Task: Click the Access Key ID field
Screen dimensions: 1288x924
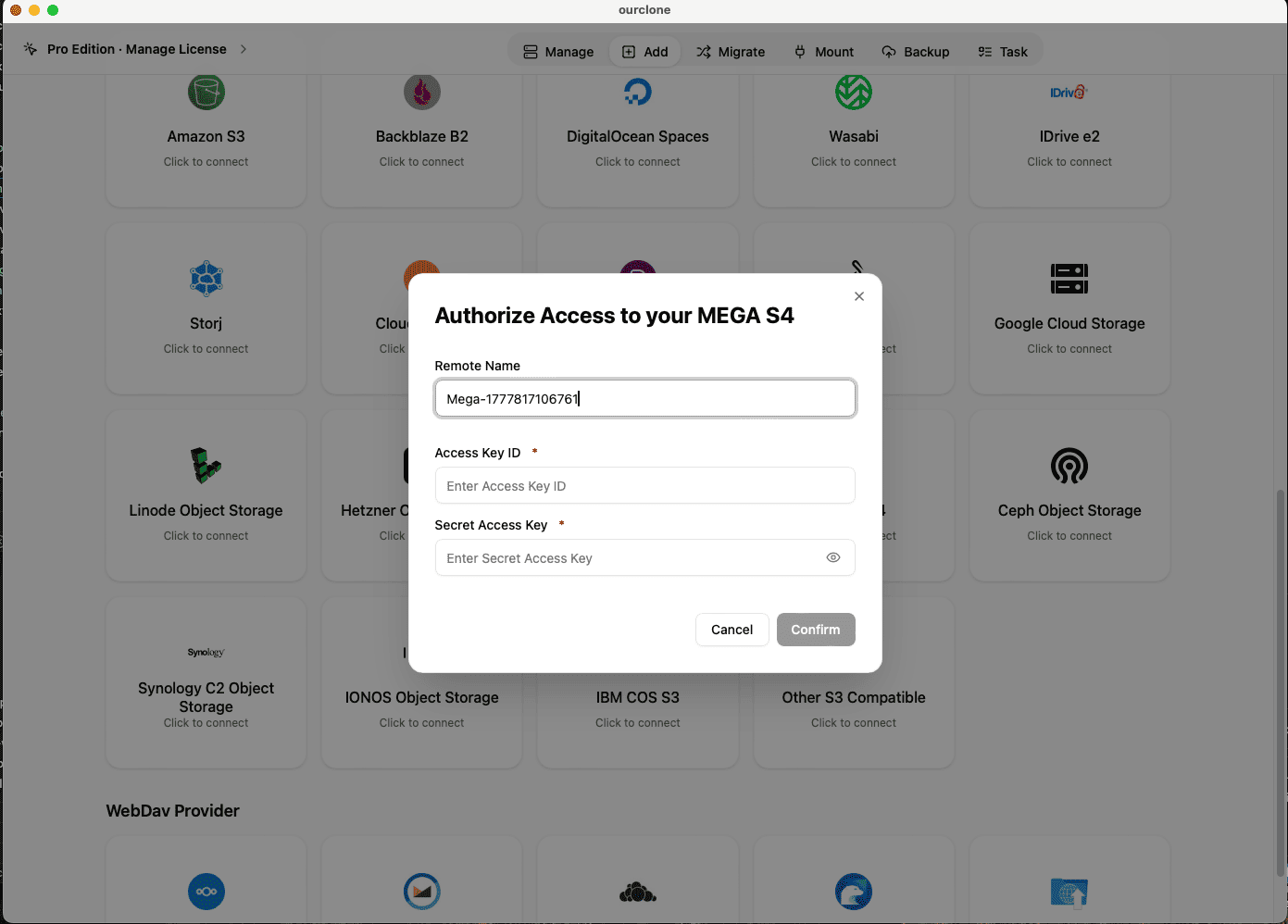Action: (x=645, y=485)
